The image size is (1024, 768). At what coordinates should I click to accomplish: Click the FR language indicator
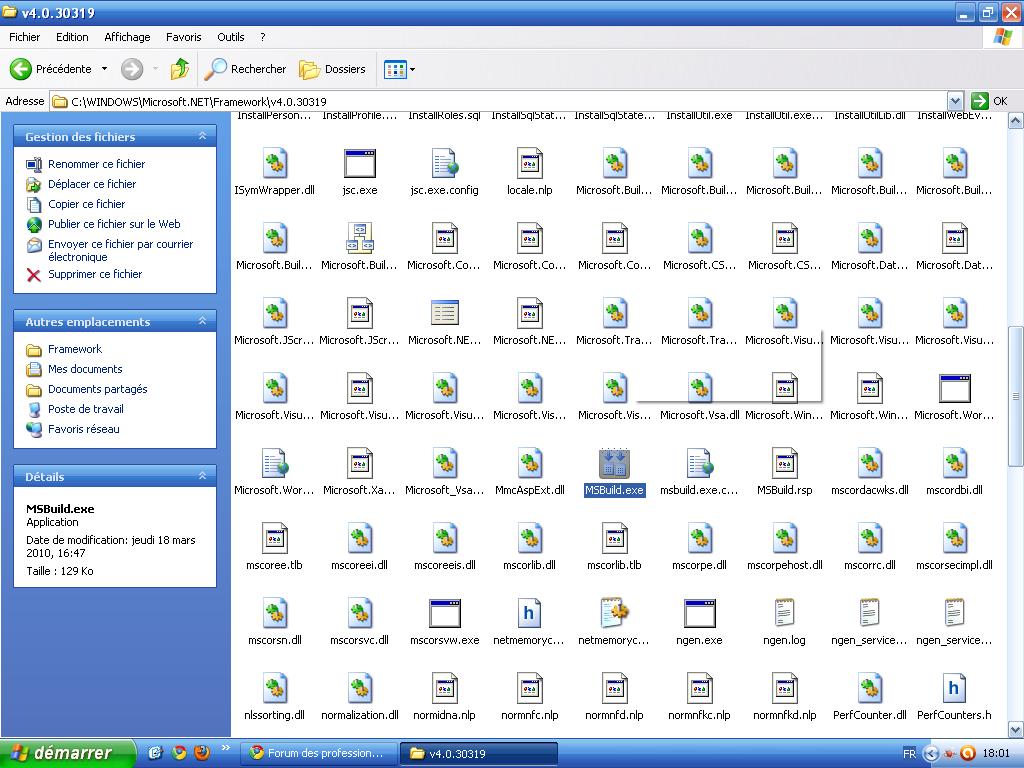909,754
